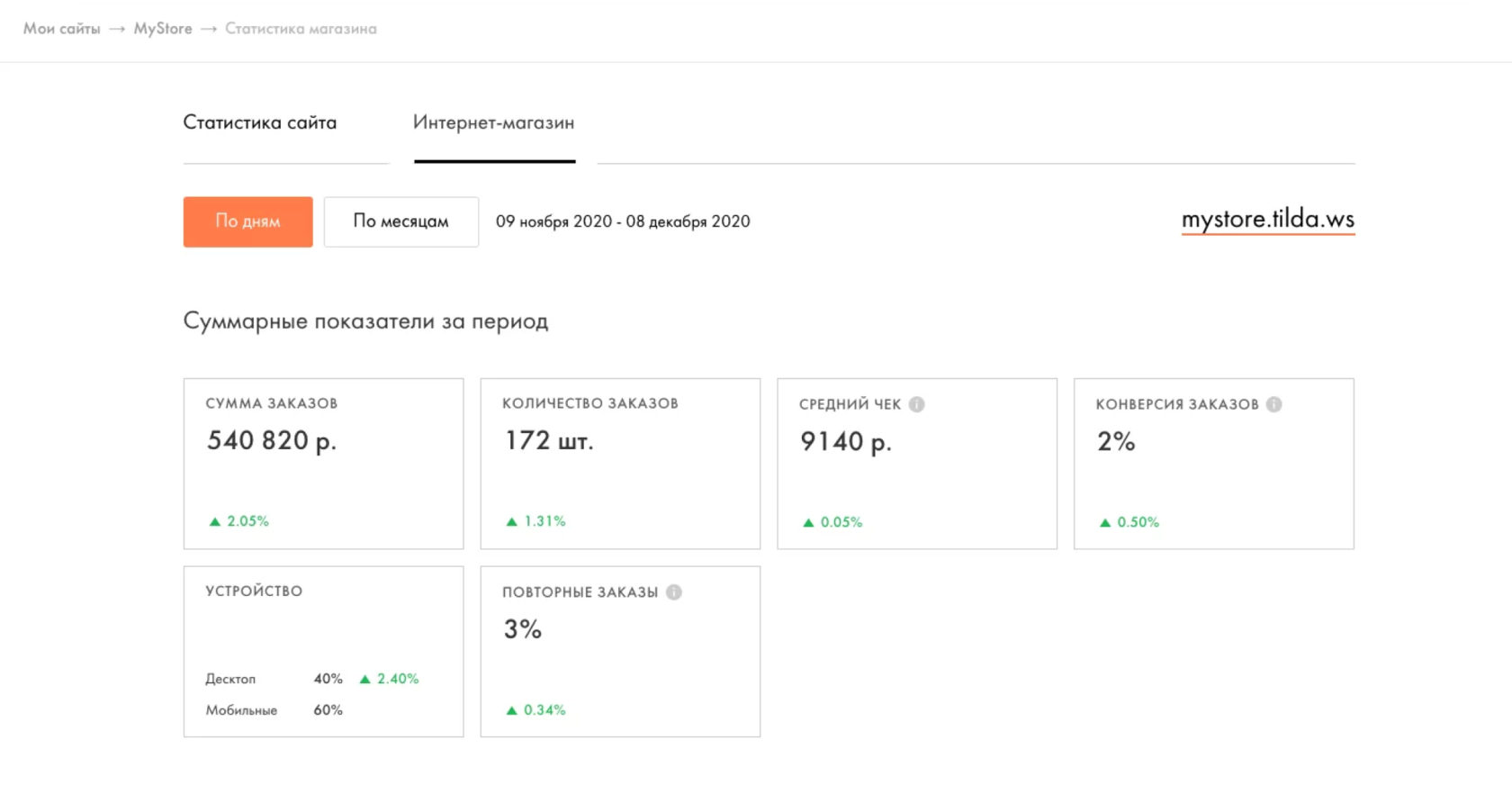Click green growth arrow beside Десктоп 40%
This screenshot has width=1512, height=785.
tap(365, 679)
